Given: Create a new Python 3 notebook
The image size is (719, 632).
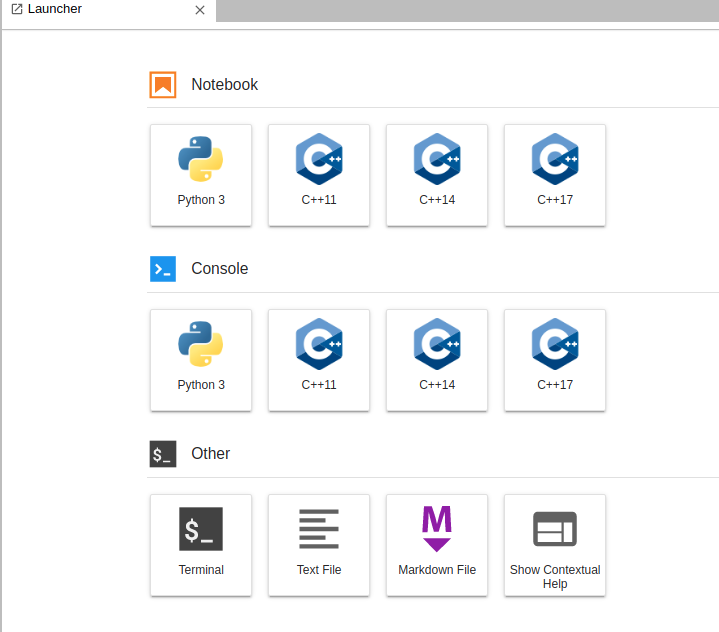Looking at the screenshot, I should tap(201, 175).
